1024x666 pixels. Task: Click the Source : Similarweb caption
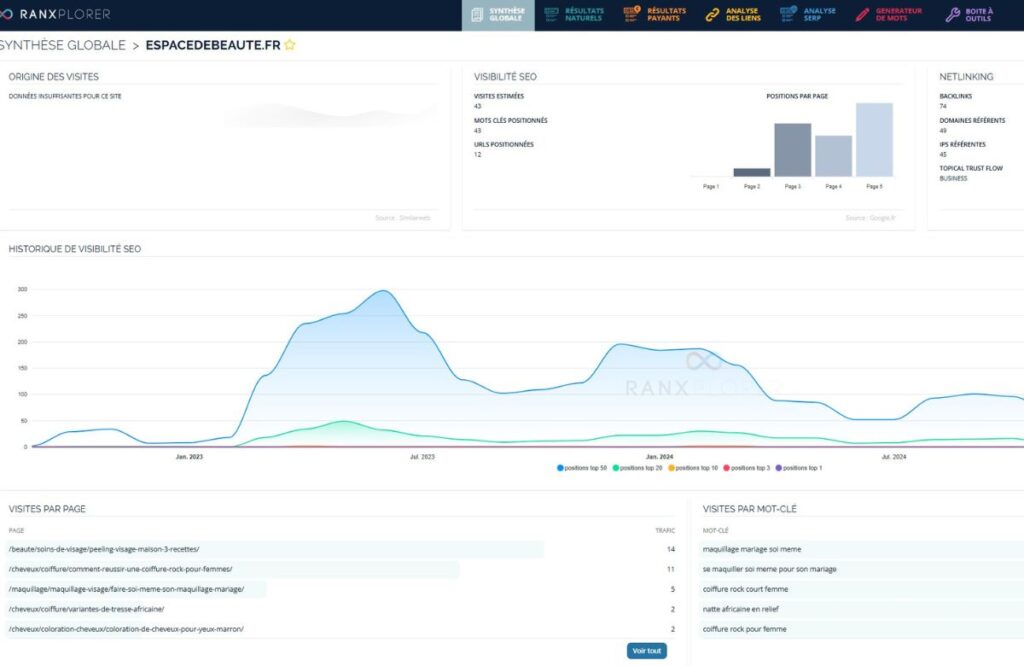coord(403,218)
